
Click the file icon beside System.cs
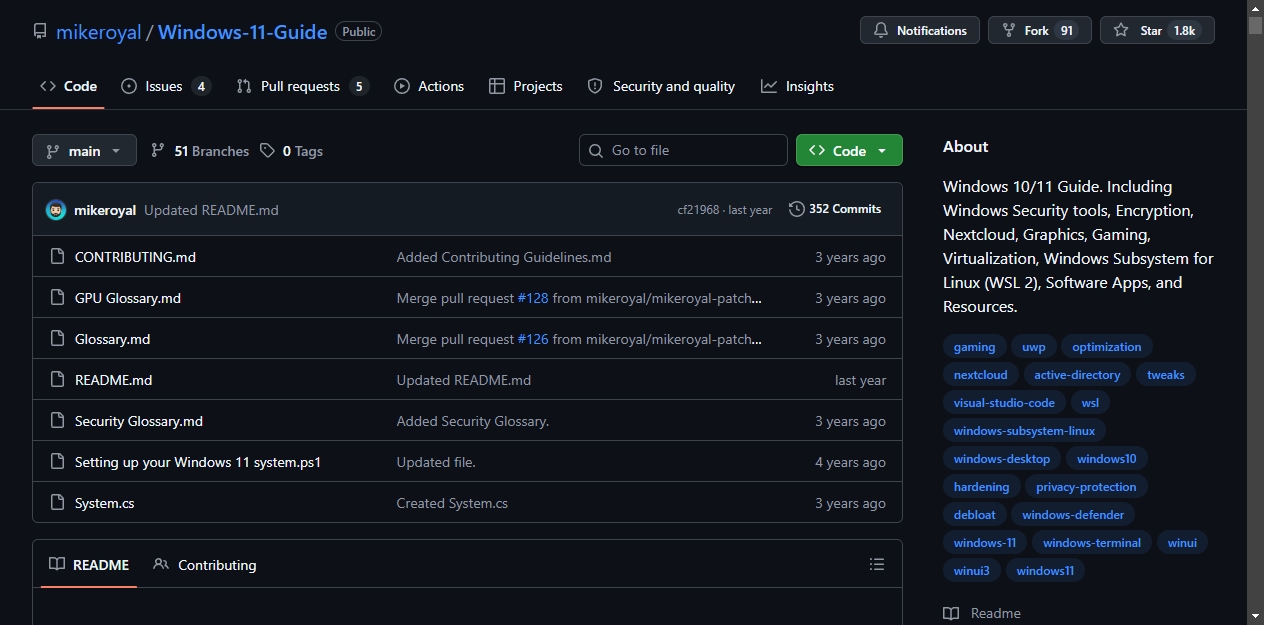57,503
